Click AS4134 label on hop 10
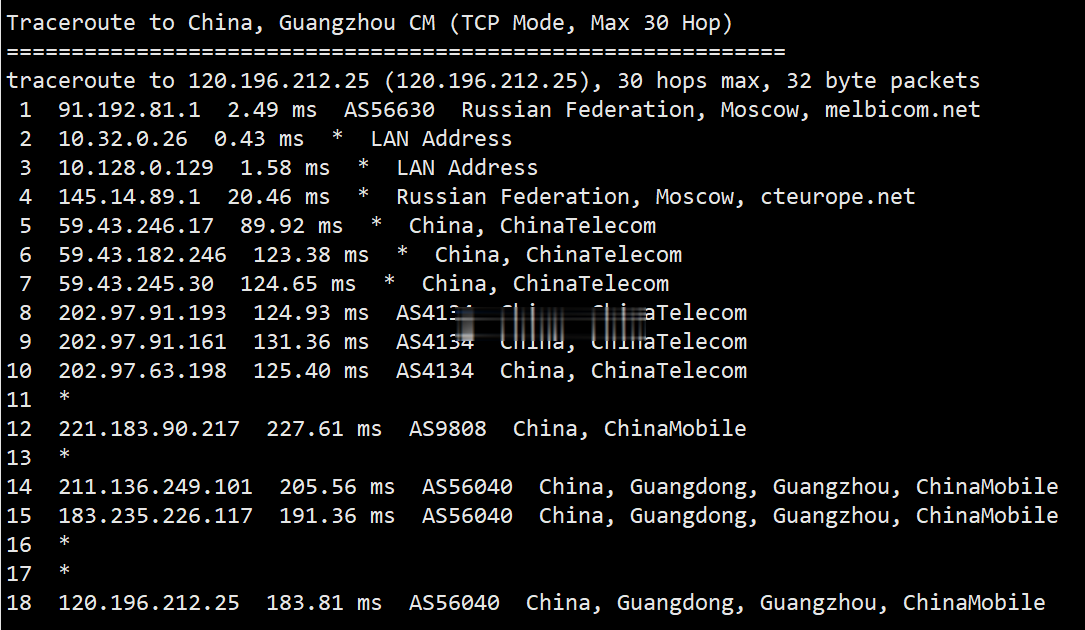1085x630 pixels. tap(435, 372)
